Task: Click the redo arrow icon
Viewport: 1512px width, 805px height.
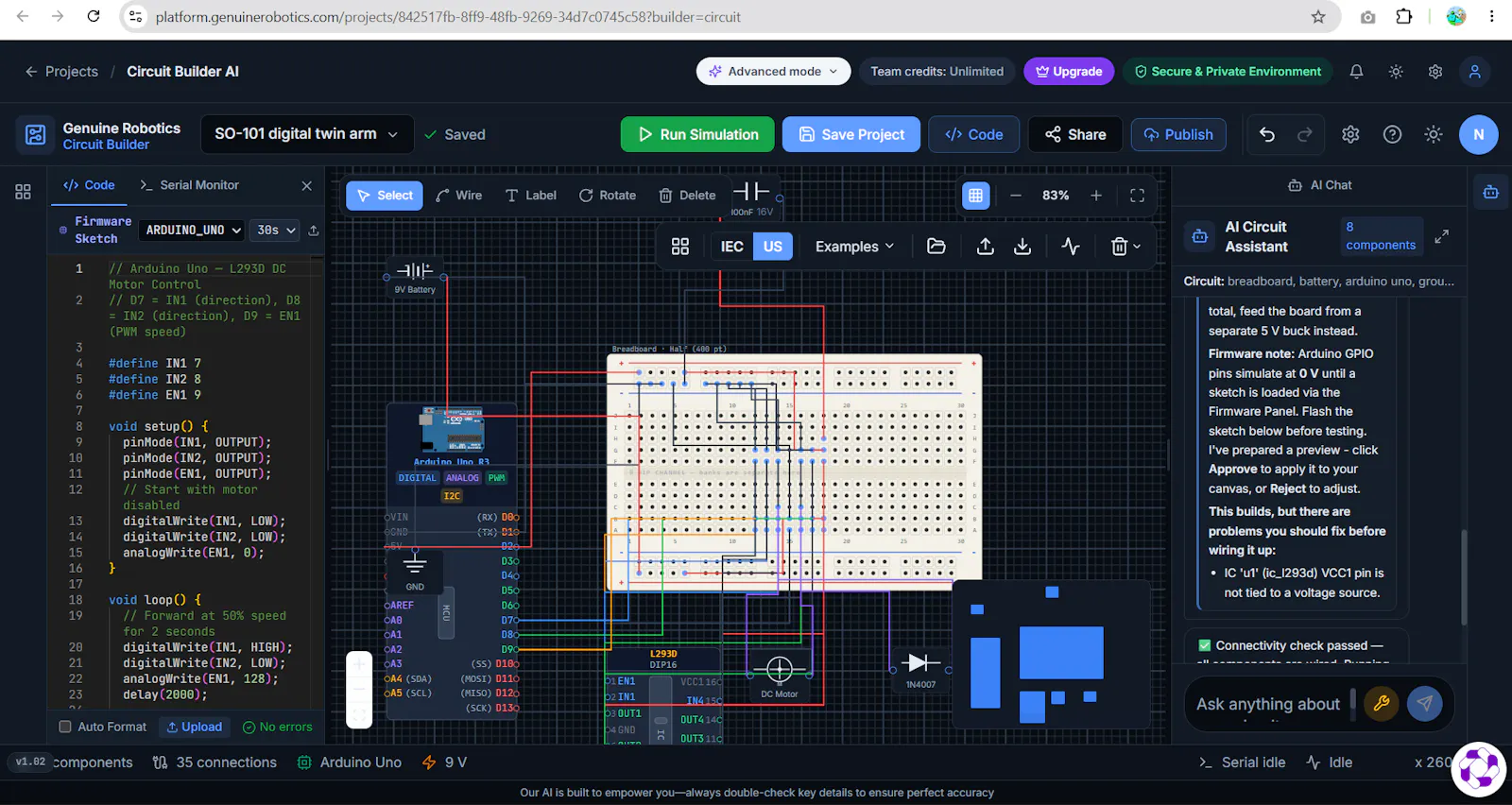Action: 1305,134
